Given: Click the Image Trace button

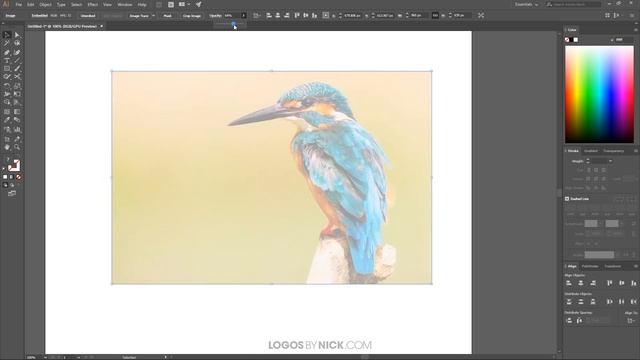Looking at the screenshot, I should [x=139, y=16].
